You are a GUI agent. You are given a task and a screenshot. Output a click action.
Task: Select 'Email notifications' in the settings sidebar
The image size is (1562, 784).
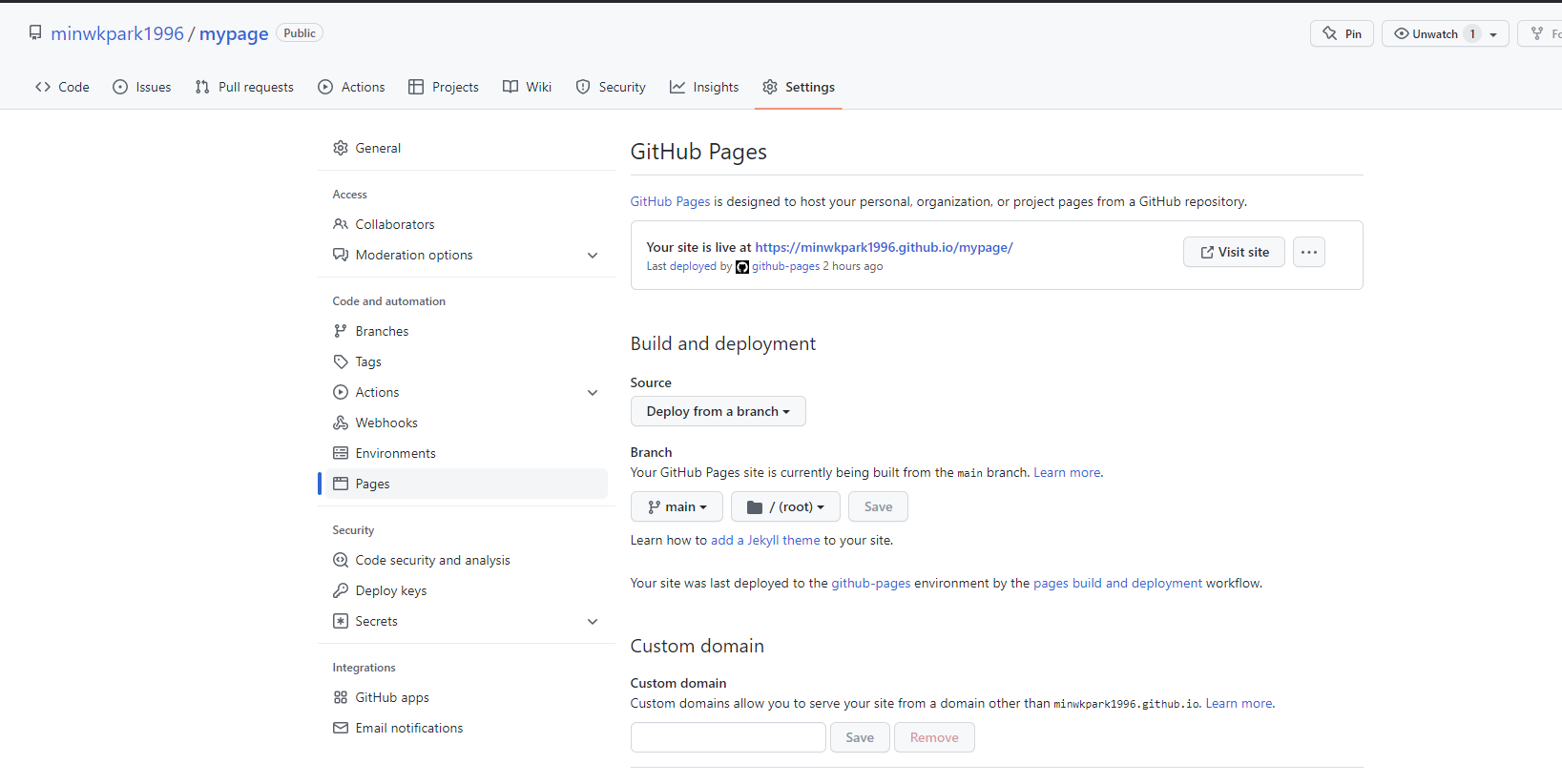tap(466, 728)
